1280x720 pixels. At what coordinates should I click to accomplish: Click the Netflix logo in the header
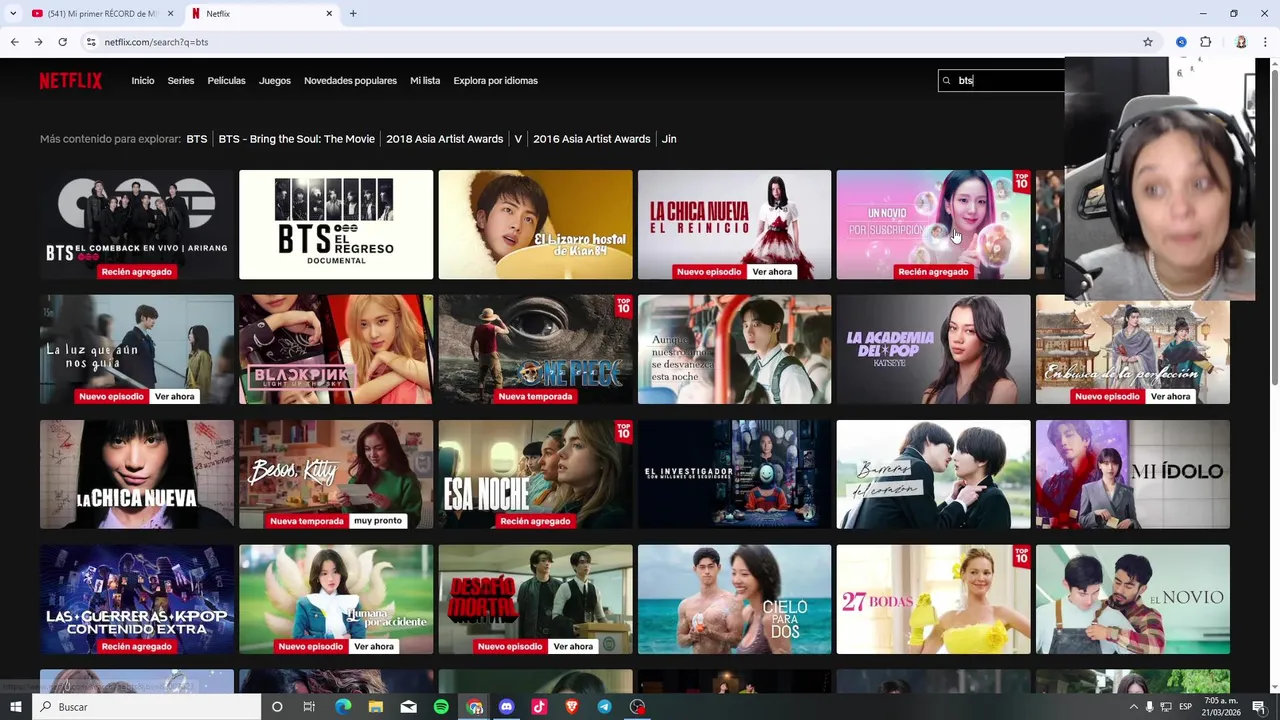pyautogui.click(x=71, y=81)
